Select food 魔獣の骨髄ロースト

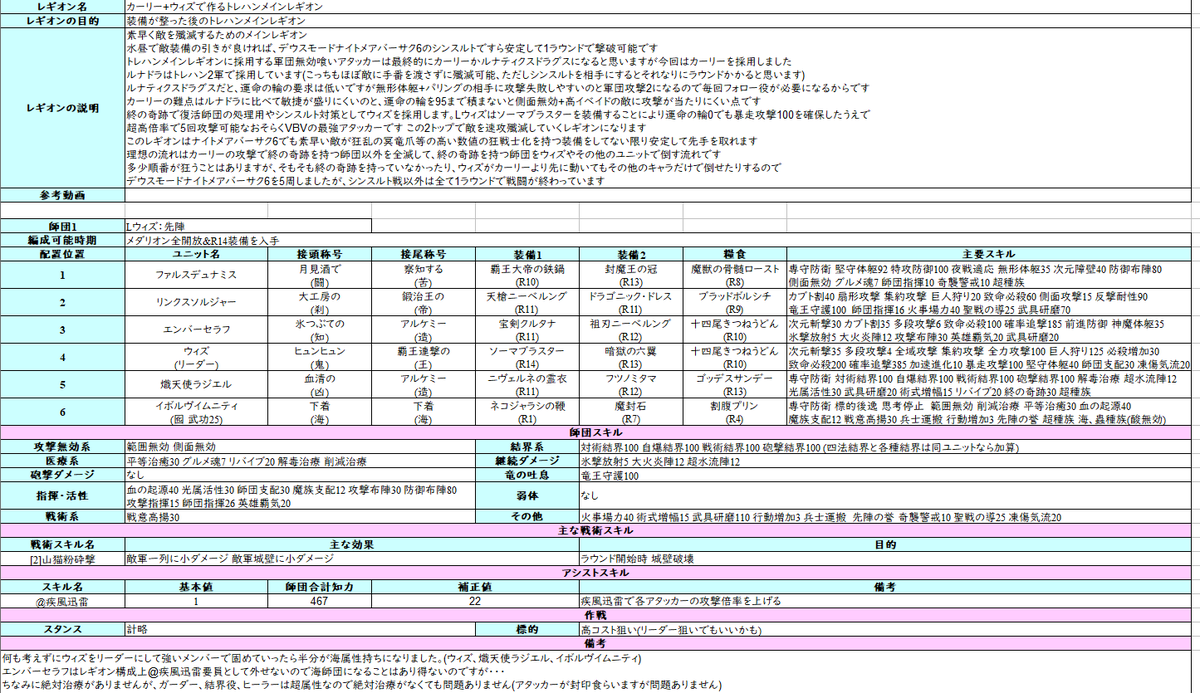click(734, 275)
